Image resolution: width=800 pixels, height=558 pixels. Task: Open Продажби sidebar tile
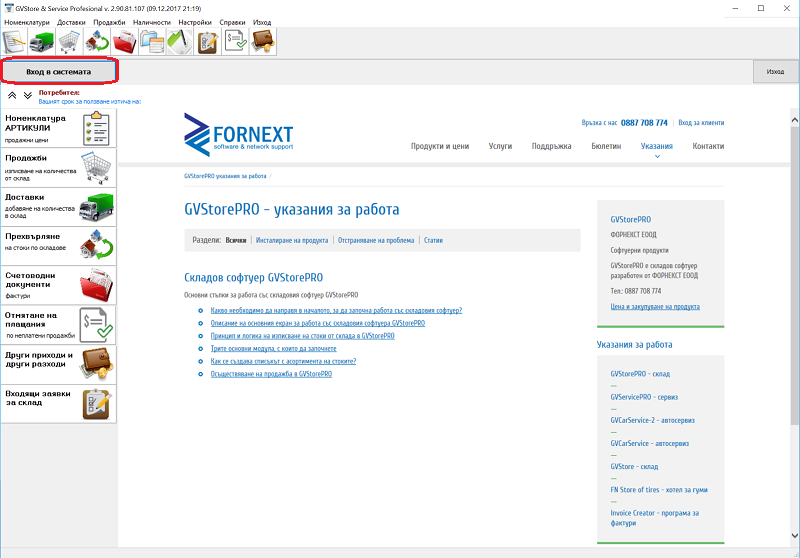(x=59, y=168)
